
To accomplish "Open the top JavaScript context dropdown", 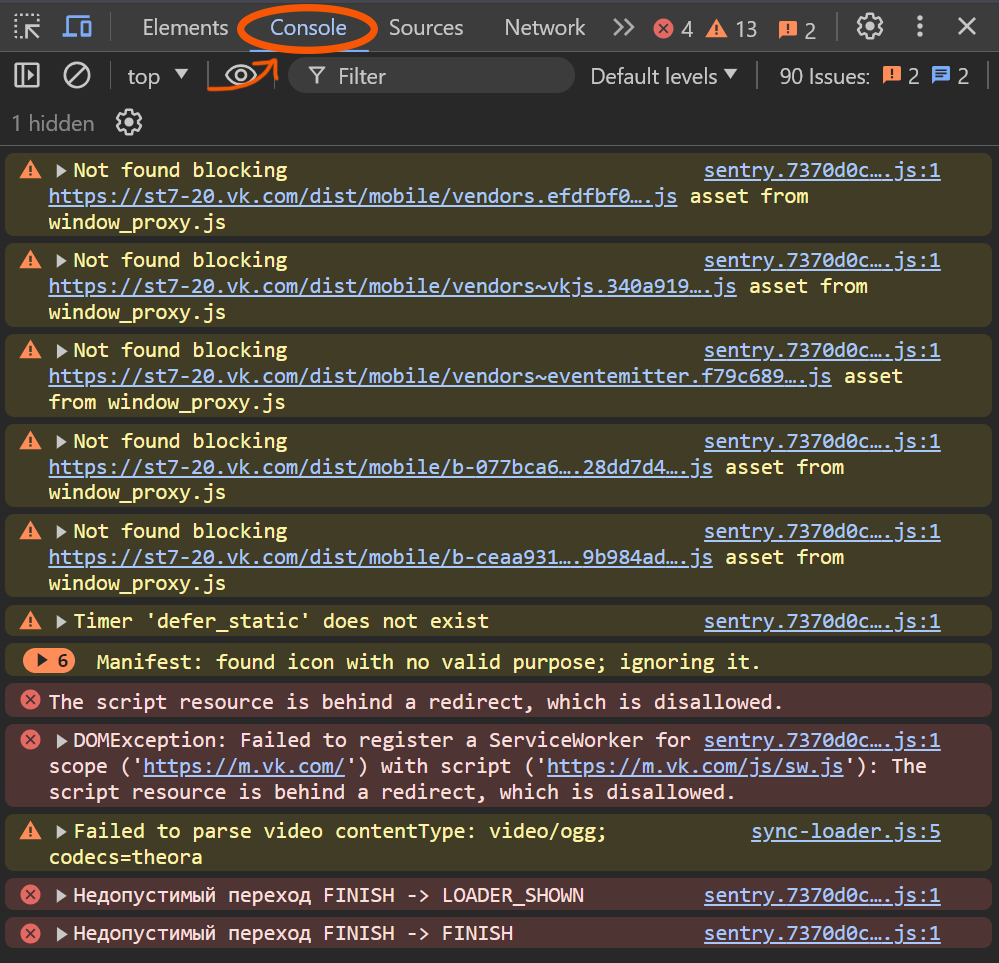I will pos(157,76).
